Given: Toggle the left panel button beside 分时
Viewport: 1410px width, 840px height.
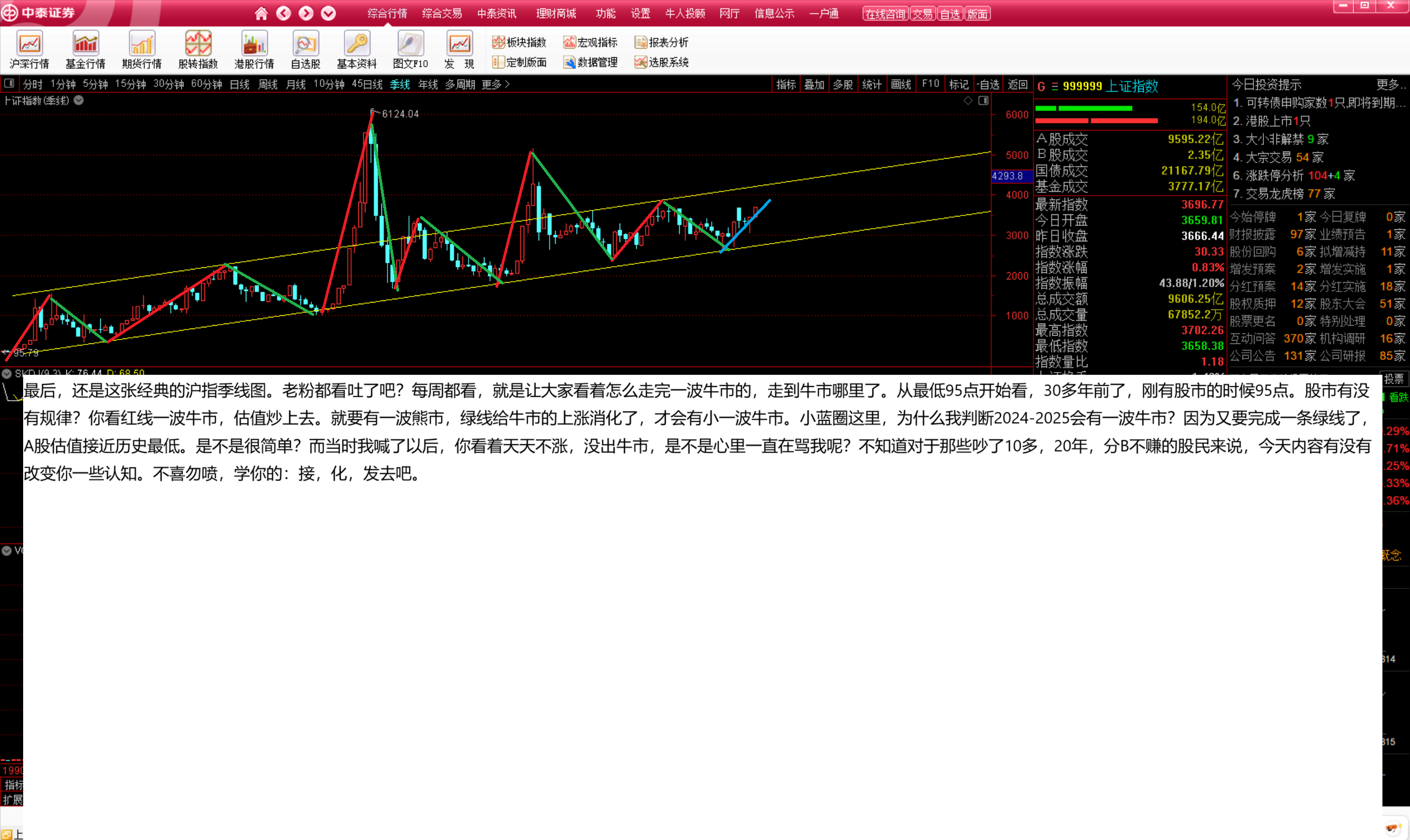Looking at the screenshot, I should coord(9,84).
